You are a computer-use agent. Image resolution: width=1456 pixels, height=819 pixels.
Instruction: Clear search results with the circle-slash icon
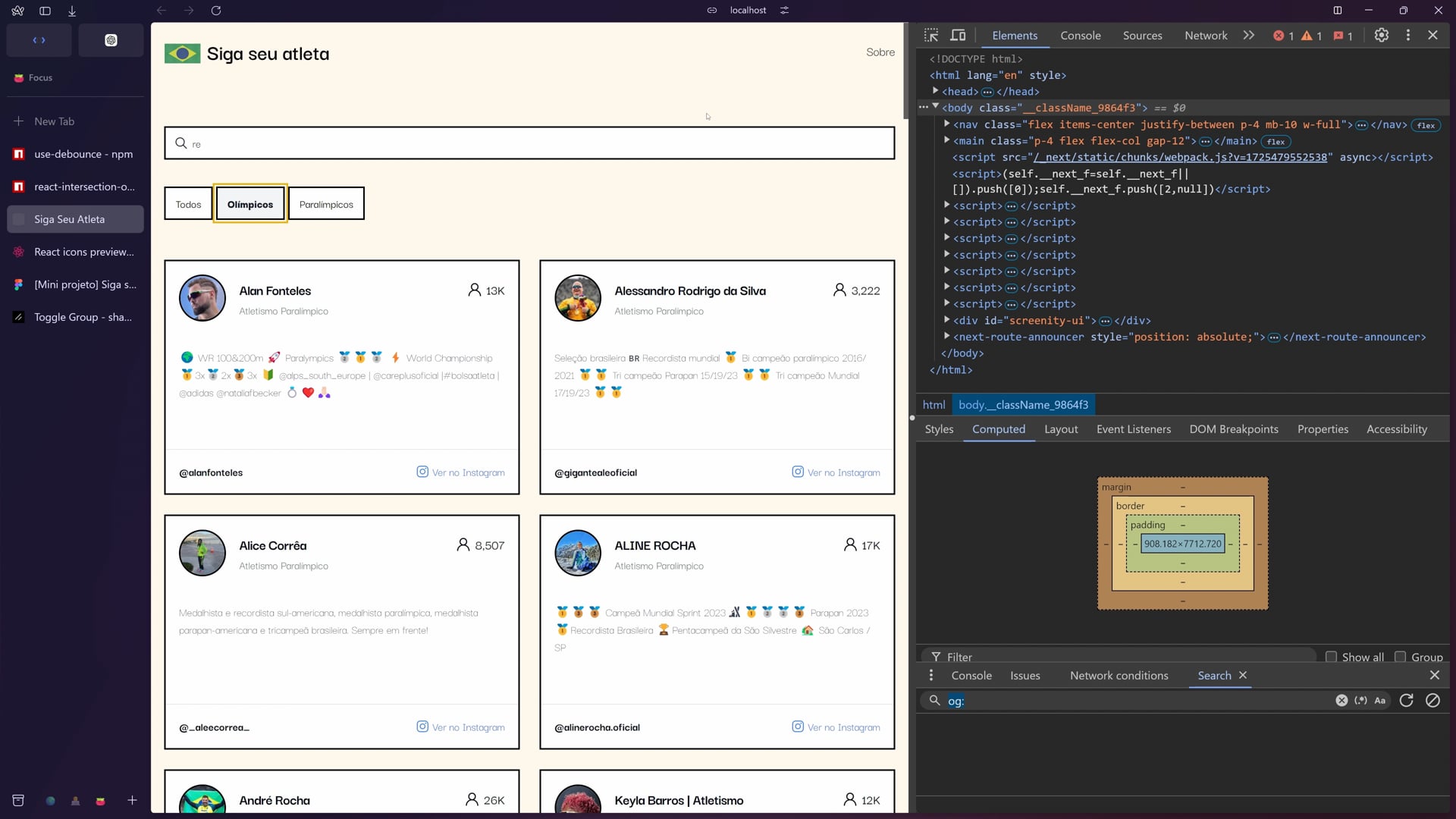[1432, 701]
